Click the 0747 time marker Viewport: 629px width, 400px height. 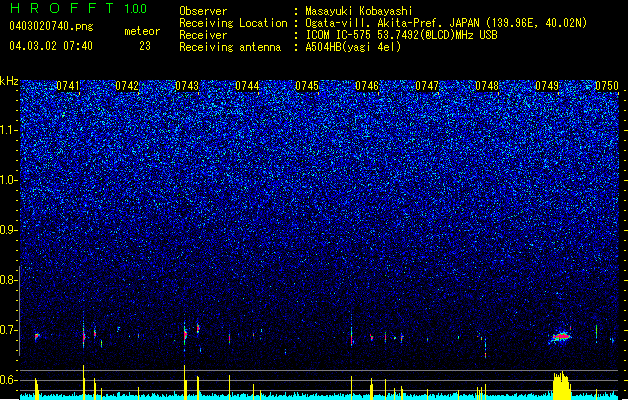pos(427,86)
